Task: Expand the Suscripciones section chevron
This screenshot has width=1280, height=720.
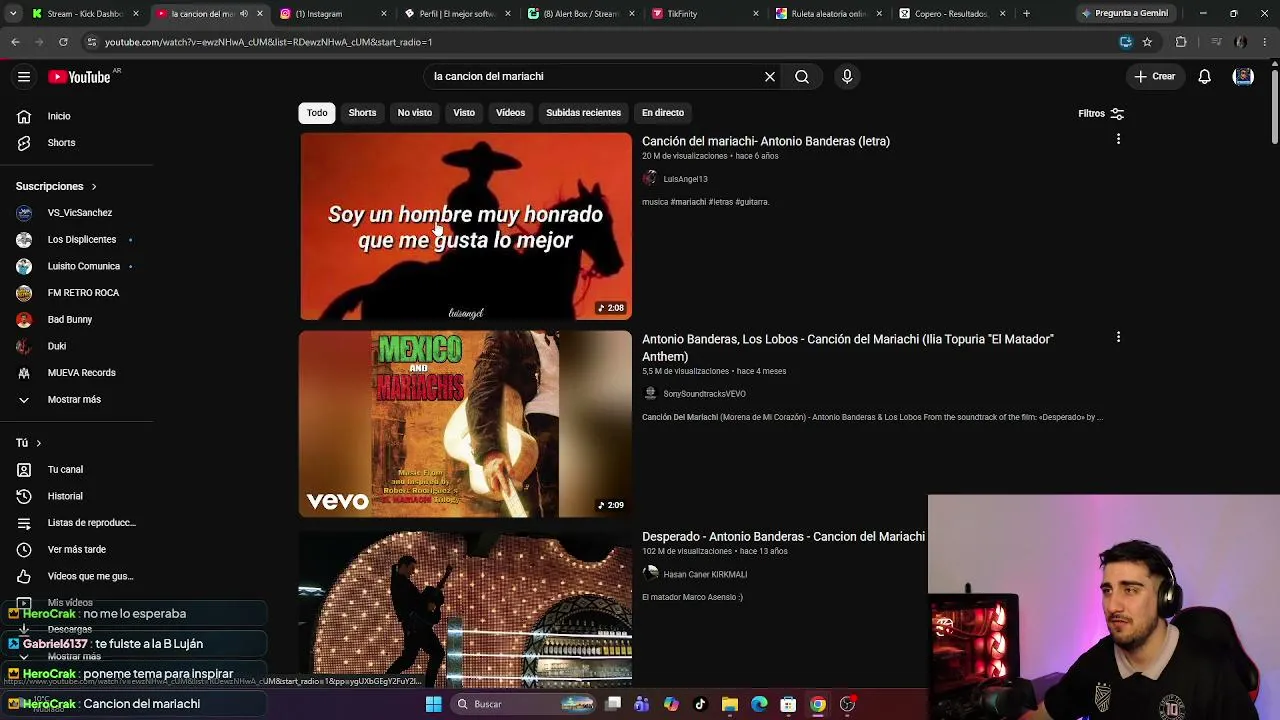Action: 94,187
